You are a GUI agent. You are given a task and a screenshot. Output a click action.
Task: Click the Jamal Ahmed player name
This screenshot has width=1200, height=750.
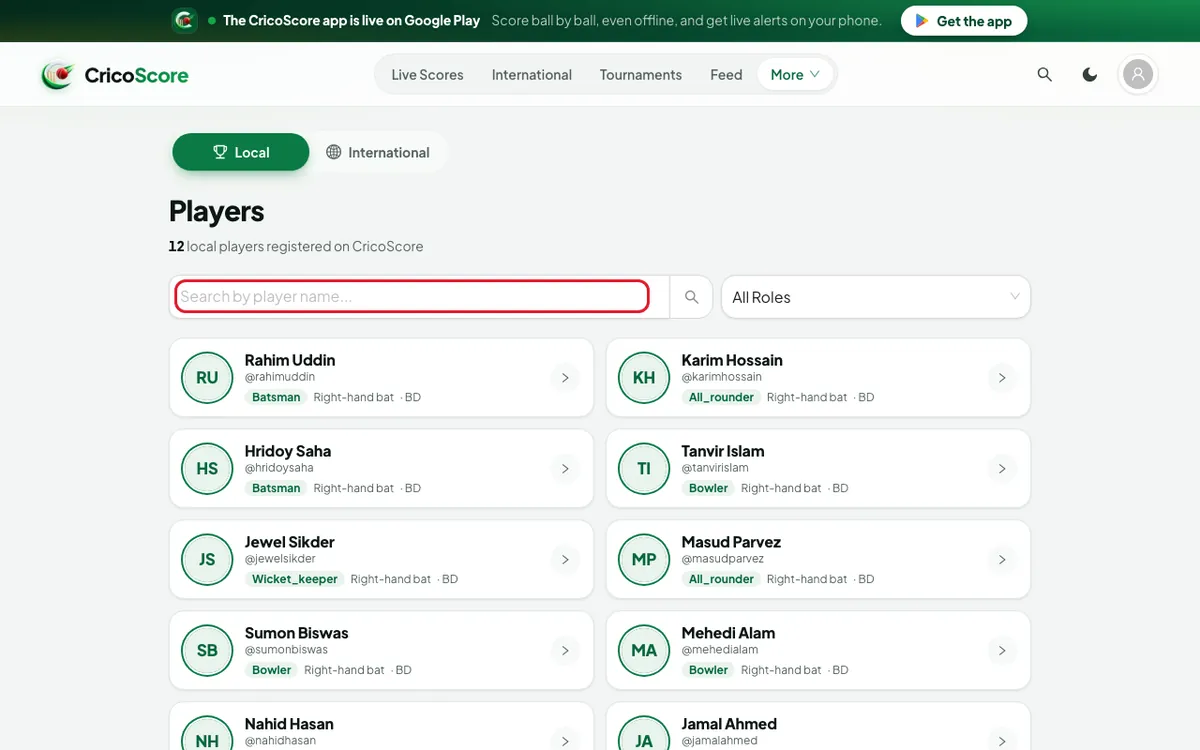(x=729, y=724)
